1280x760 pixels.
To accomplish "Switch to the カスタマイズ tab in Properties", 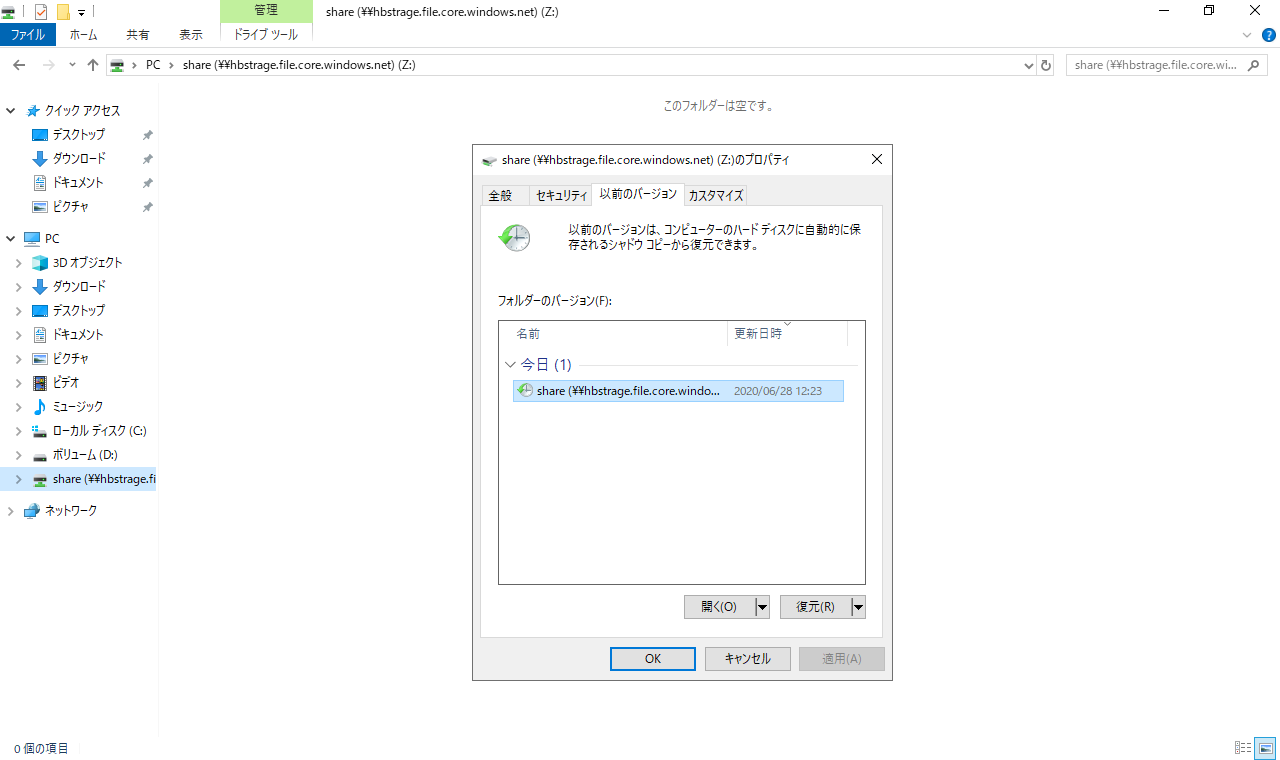I will (716, 196).
